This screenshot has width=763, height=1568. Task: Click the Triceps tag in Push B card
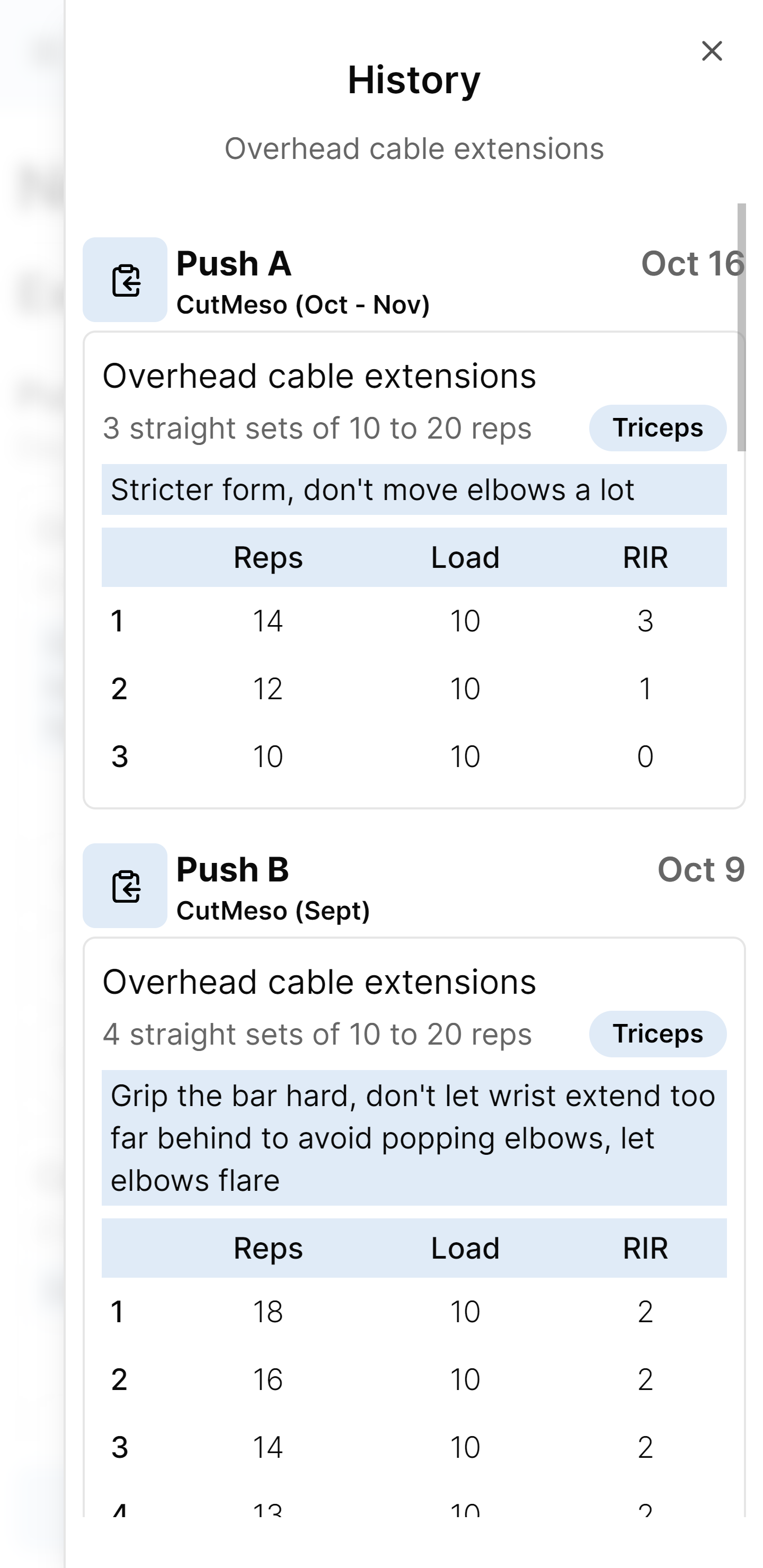(657, 1034)
